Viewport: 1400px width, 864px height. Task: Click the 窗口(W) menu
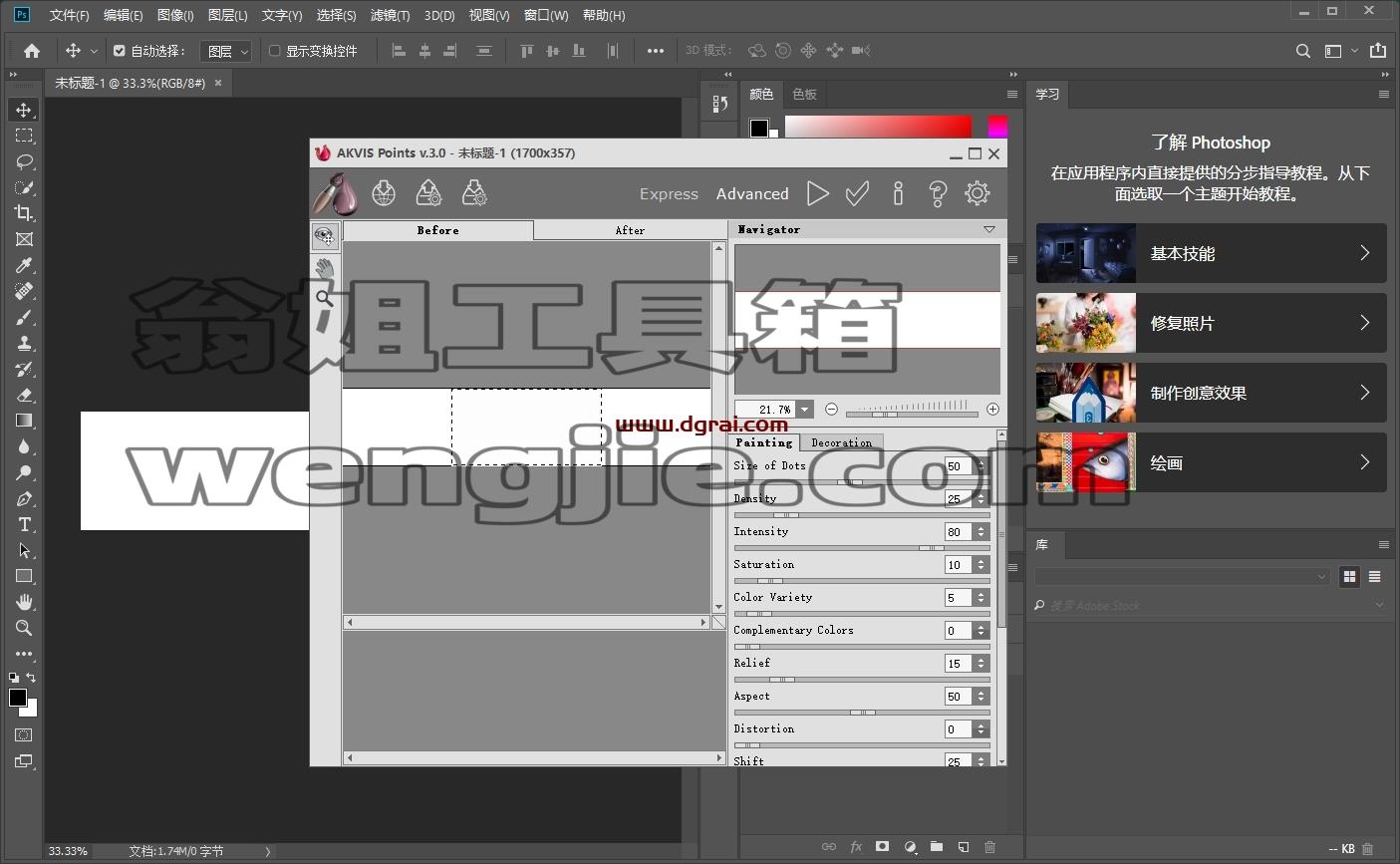click(x=546, y=15)
